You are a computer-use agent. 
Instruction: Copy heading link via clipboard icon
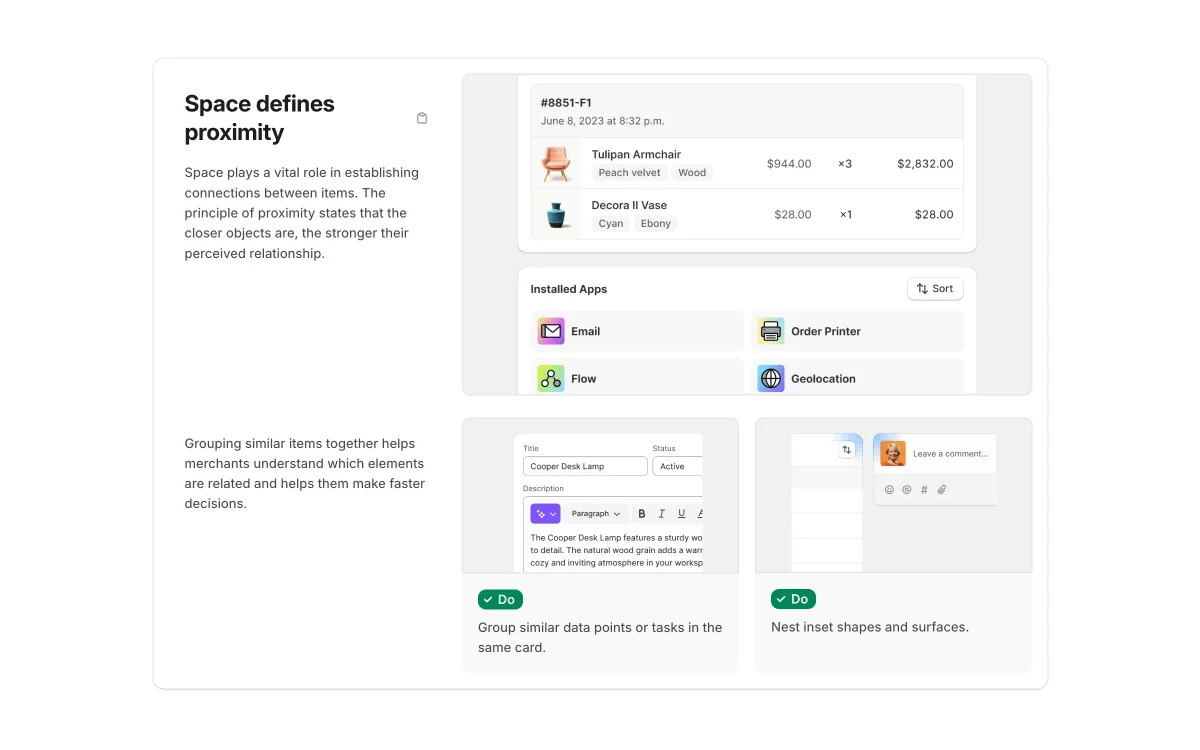[x=422, y=118]
